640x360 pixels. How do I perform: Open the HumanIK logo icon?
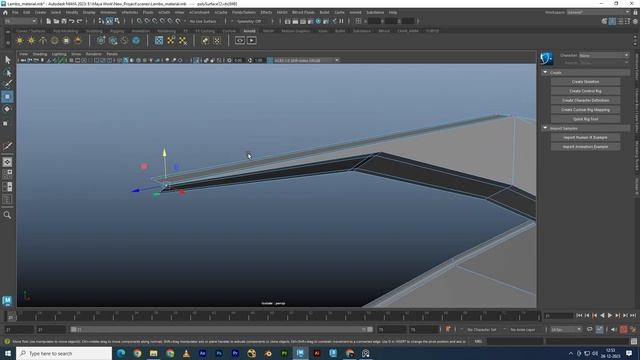click(x=547, y=58)
